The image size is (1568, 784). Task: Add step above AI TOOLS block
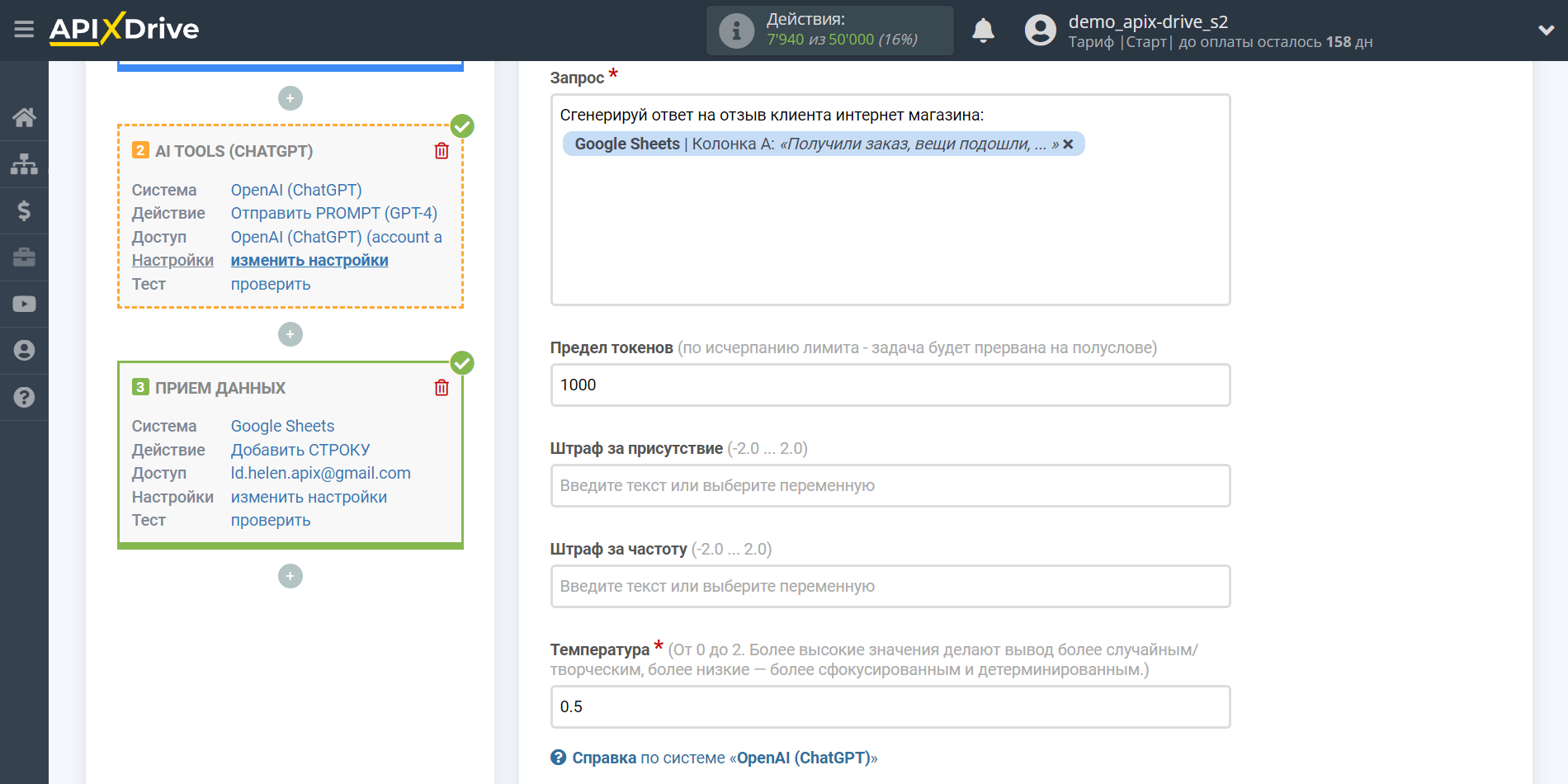[x=290, y=98]
